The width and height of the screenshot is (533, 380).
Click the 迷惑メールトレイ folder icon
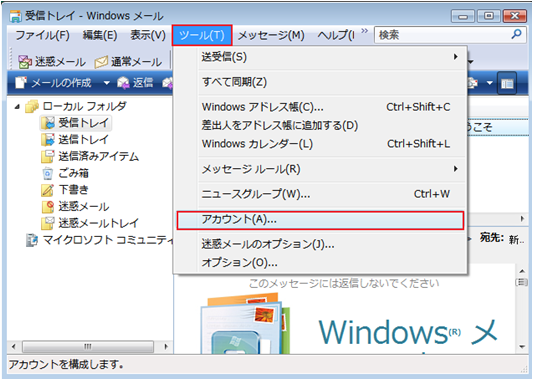[x=48, y=223]
